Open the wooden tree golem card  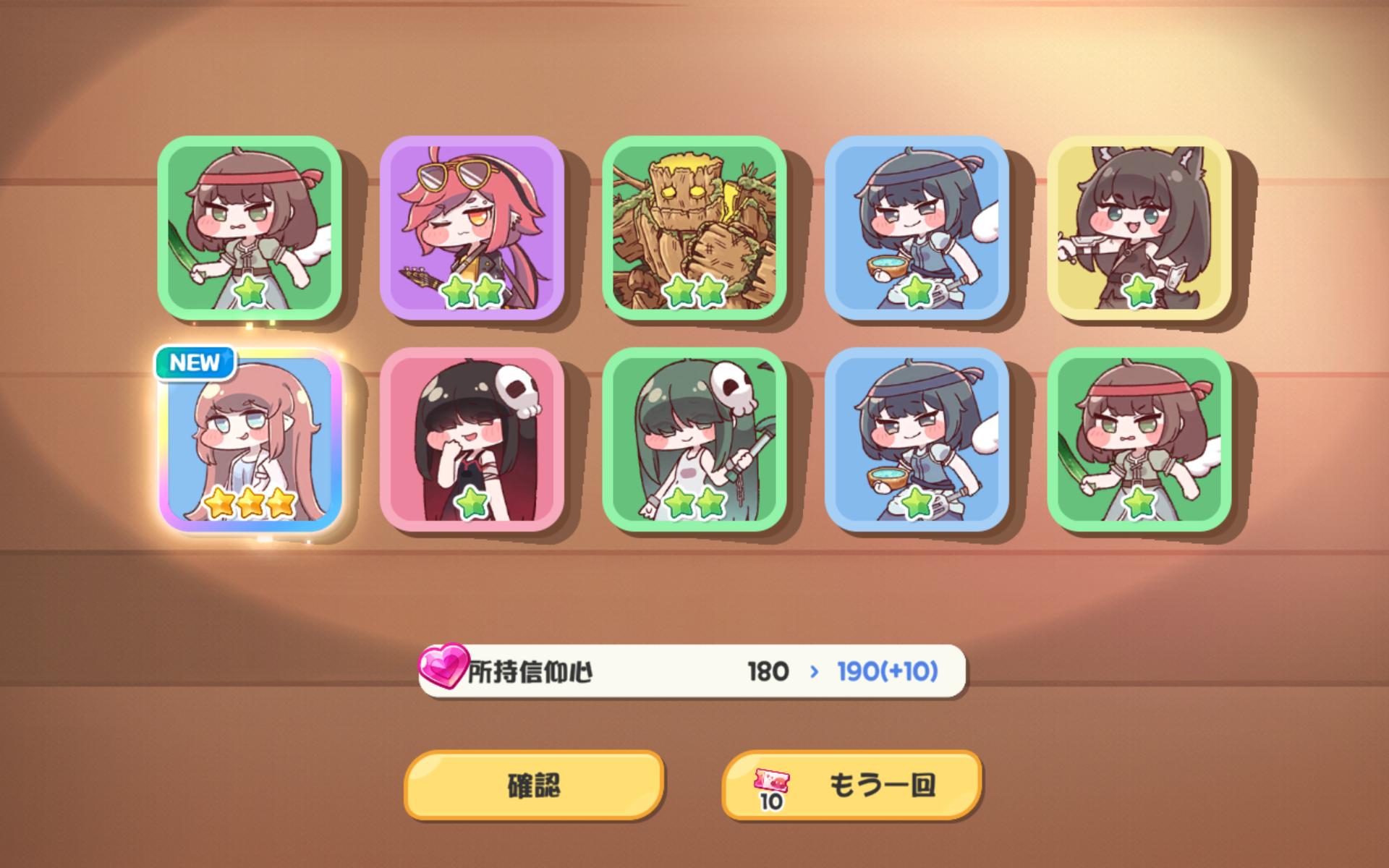[x=694, y=228]
